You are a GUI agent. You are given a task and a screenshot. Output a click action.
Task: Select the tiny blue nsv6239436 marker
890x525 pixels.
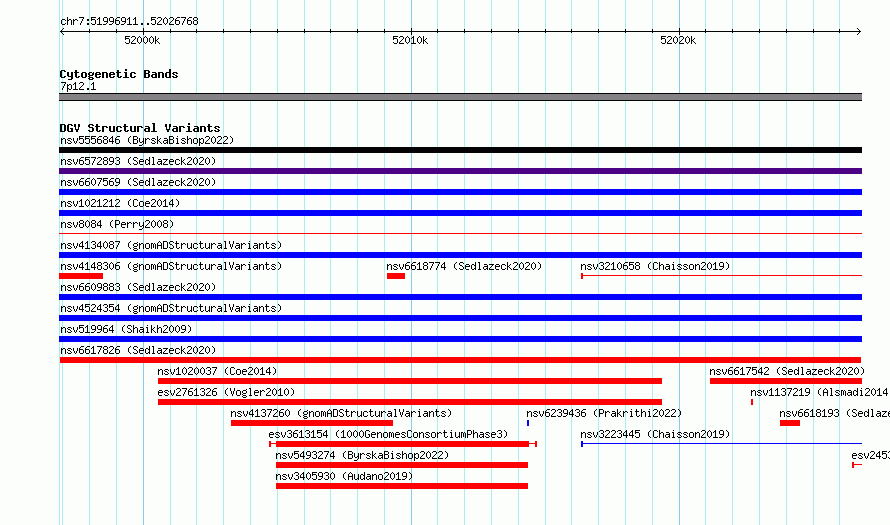[528, 423]
